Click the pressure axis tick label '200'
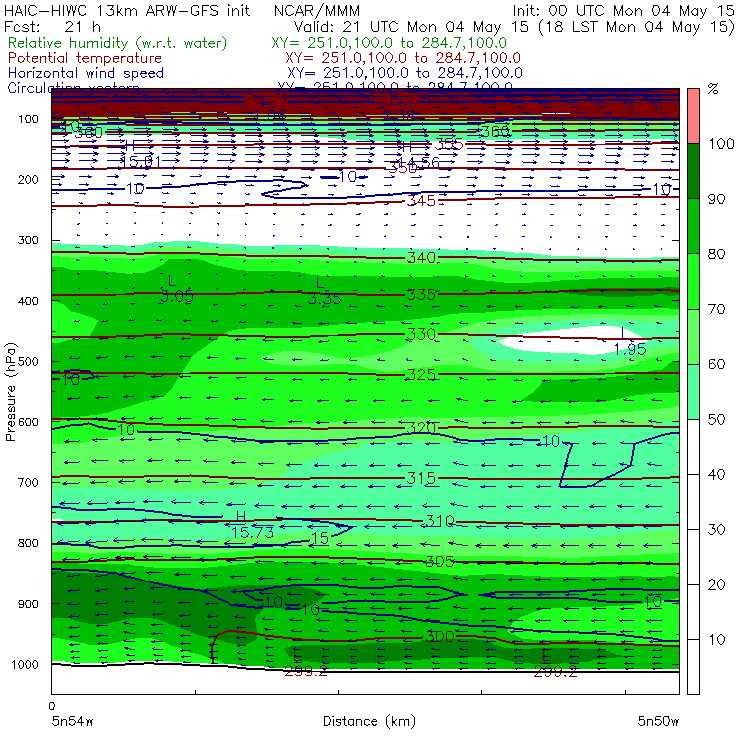Screen dimensions: 740x740 pos(28,179)
